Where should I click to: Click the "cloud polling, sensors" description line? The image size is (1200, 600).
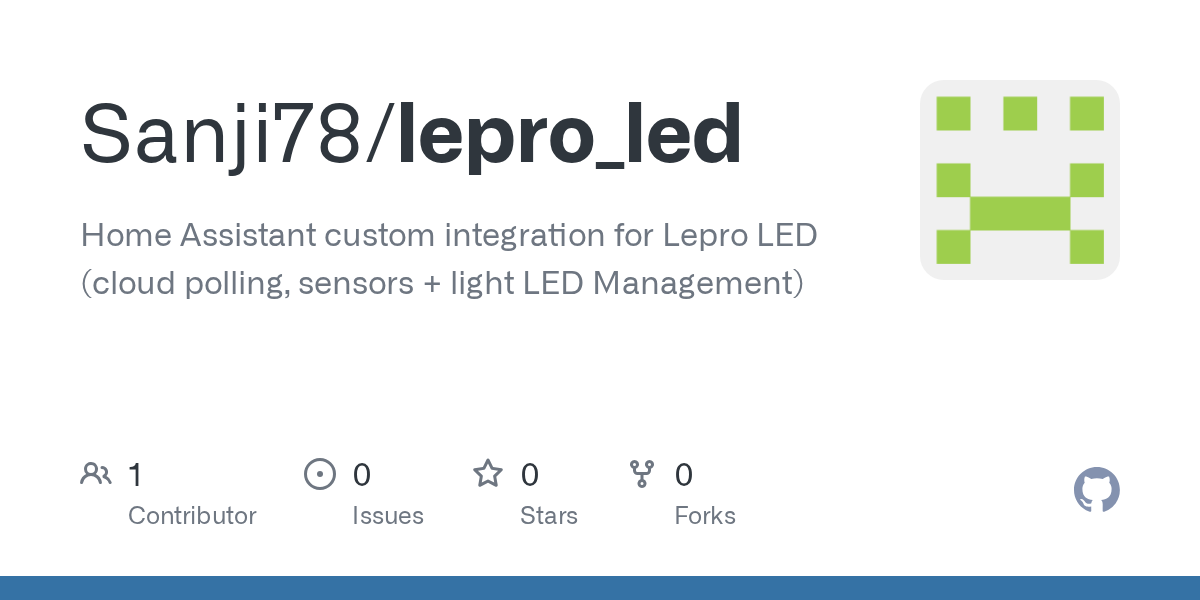[x=441, y=283]
